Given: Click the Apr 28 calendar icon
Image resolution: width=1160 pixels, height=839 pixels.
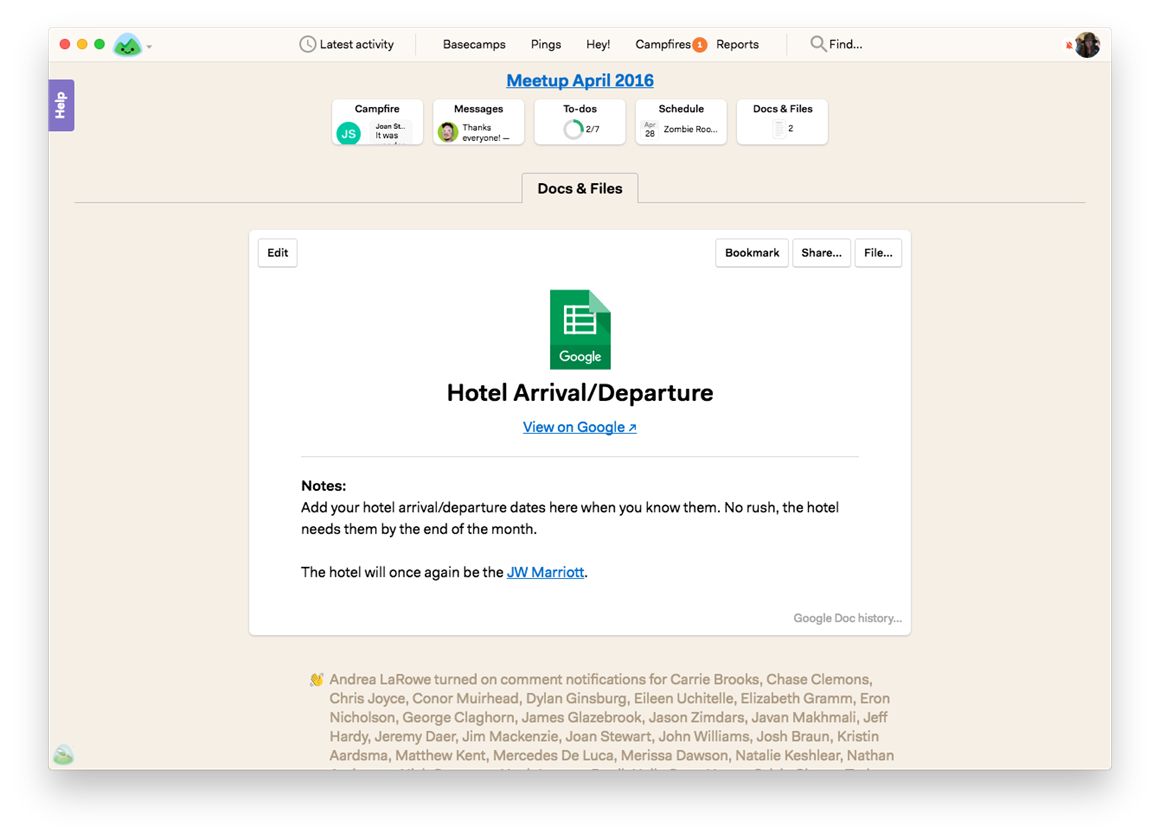Looking at the screenshot, I should coord(650,129).
